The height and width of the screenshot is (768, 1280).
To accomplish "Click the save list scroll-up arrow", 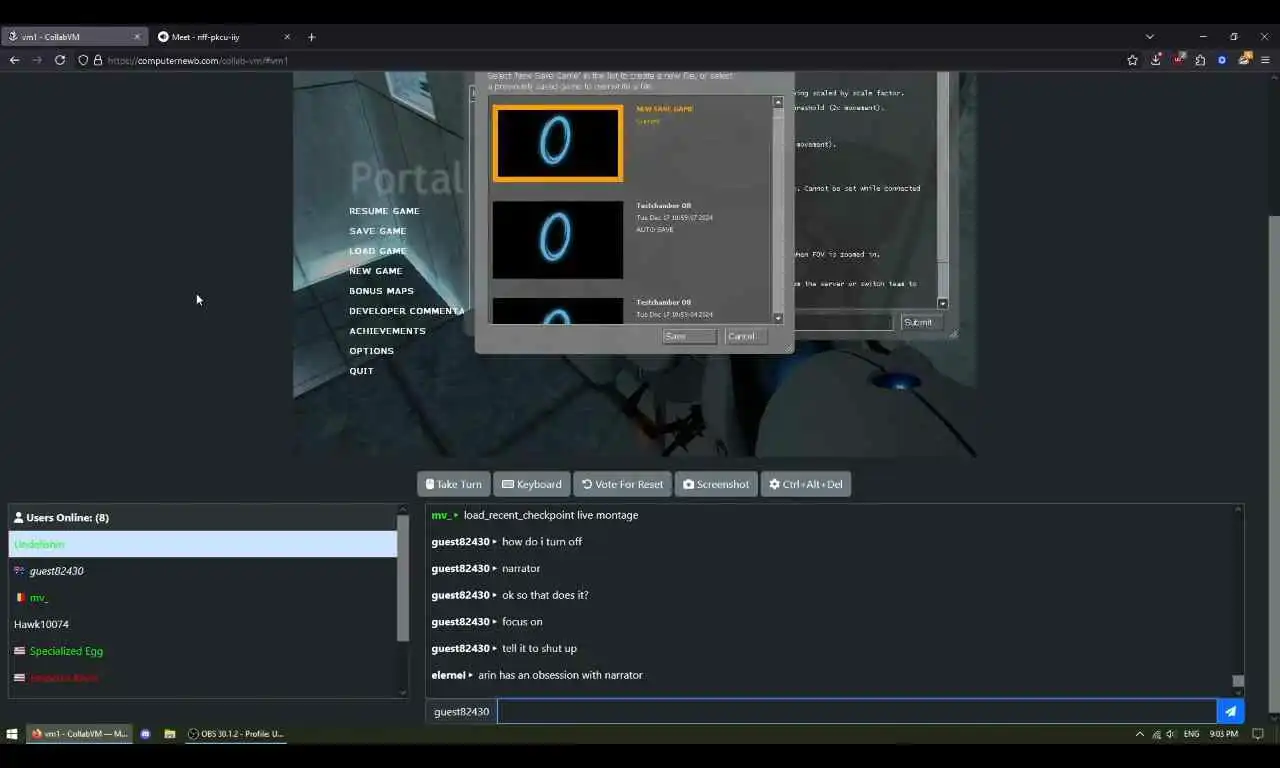I will click(778, 102).
